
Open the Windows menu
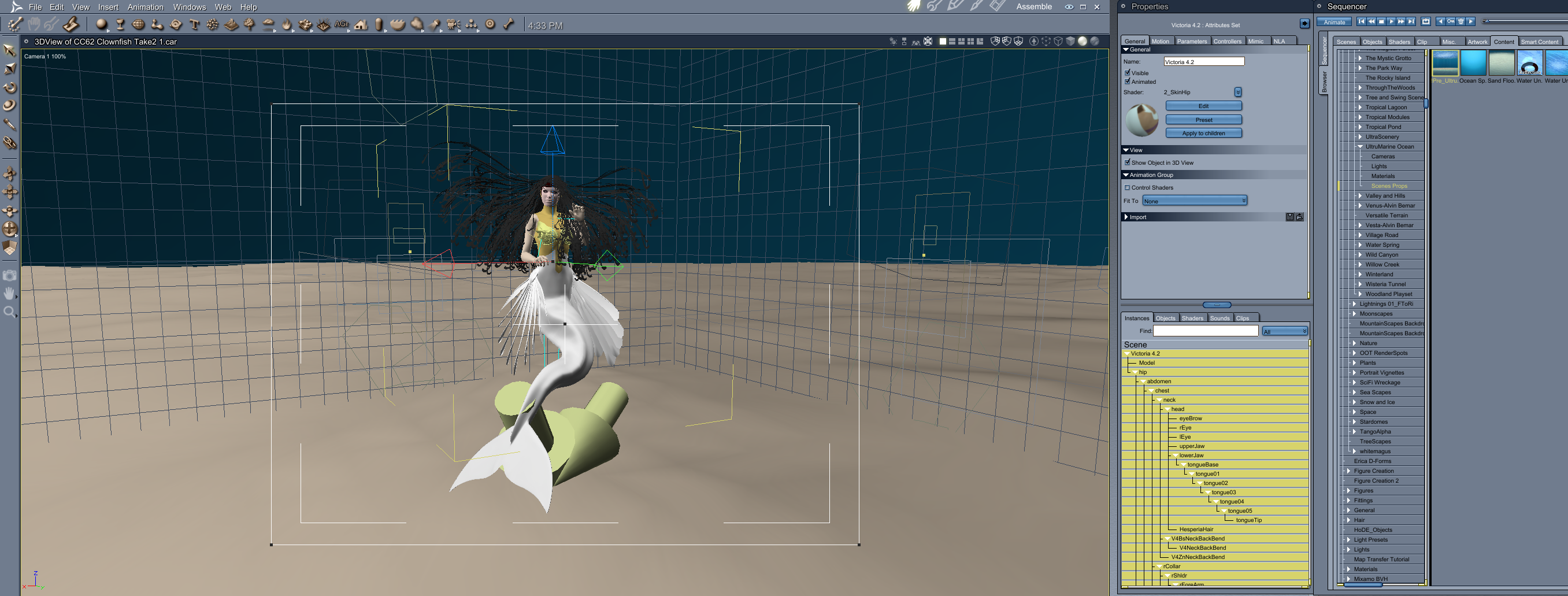tap(190, 7)
